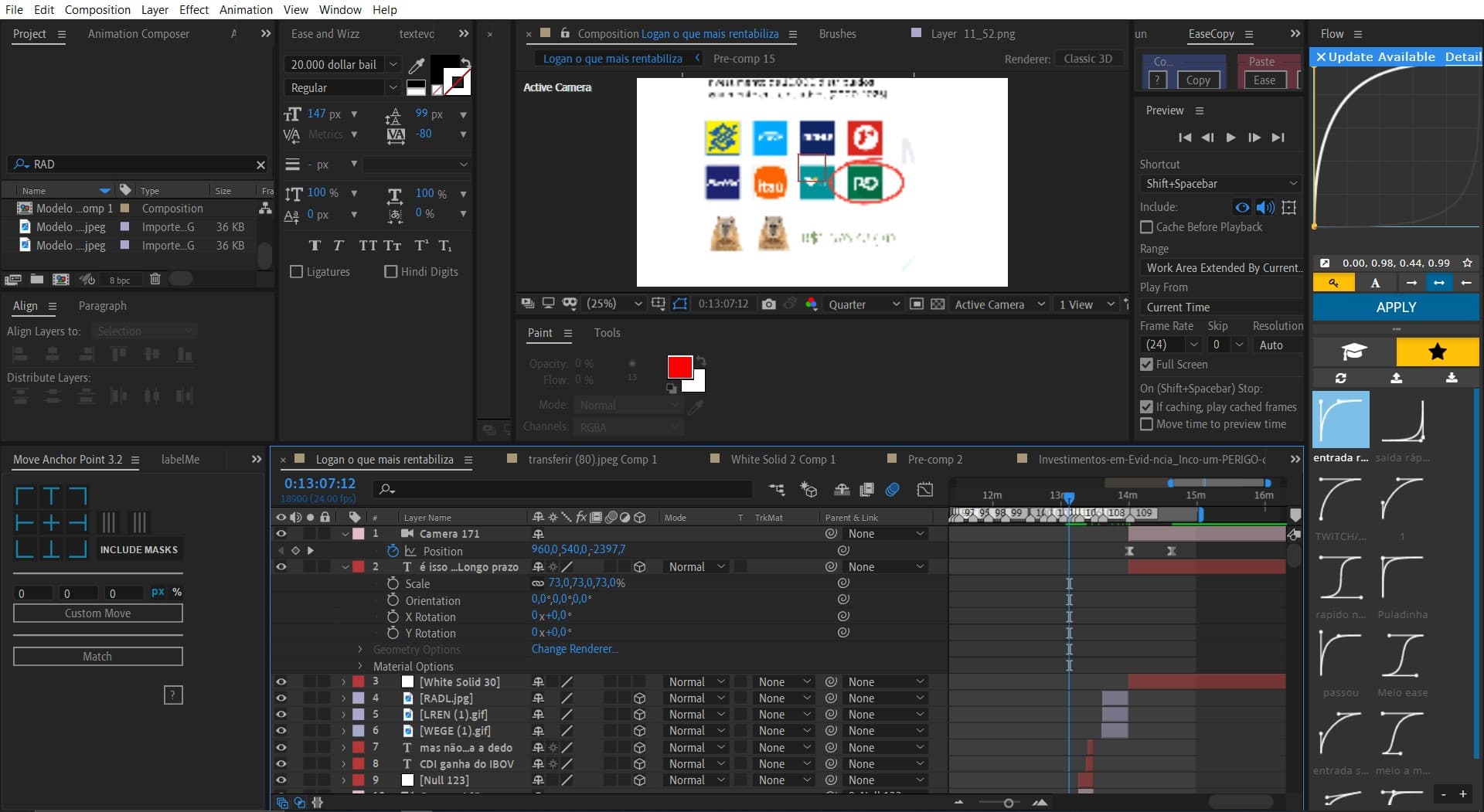Open the Composition menu
This screenshot has height=812, width=1484.
(x=97, y=9)
